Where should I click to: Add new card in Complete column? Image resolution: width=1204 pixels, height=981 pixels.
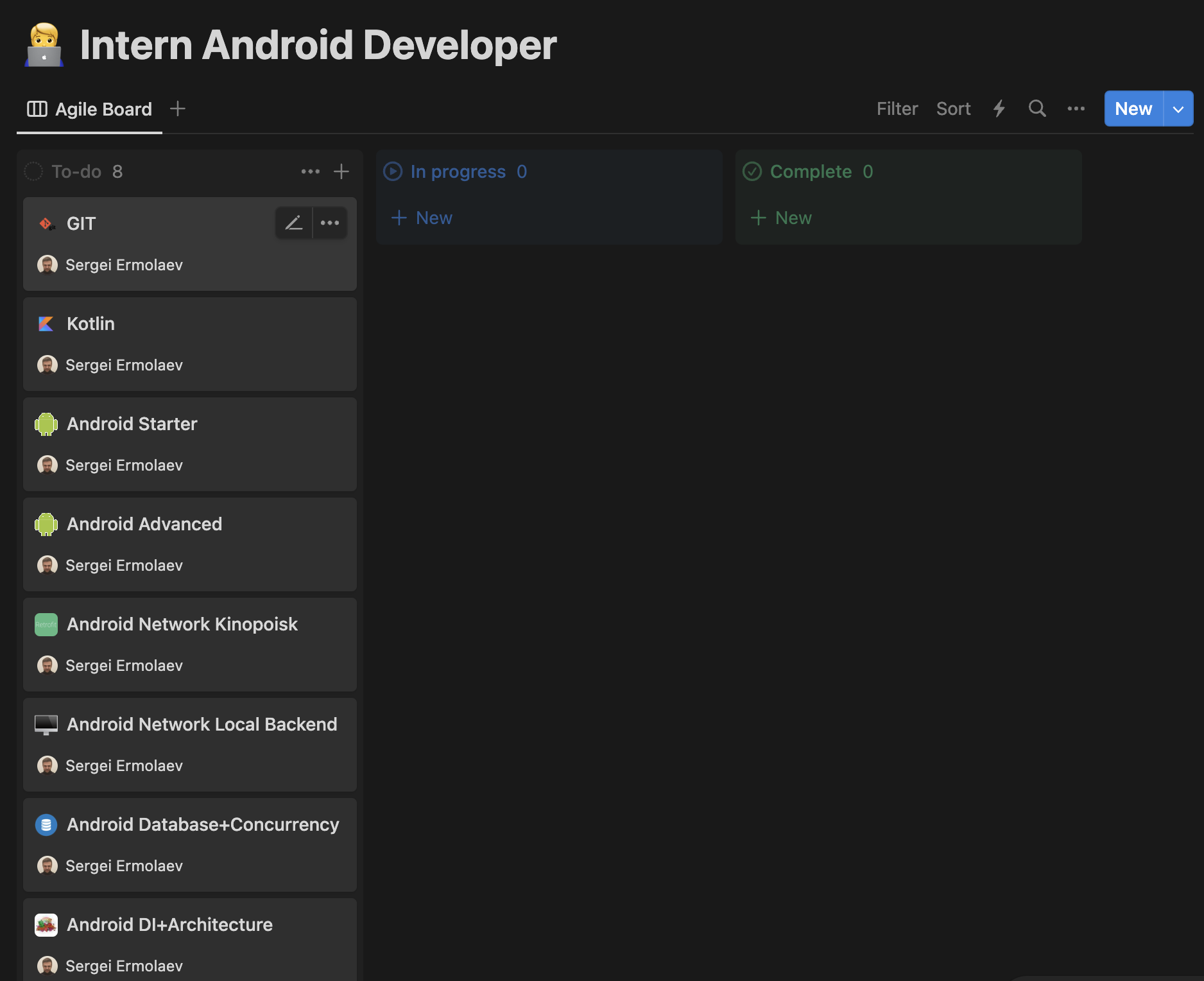tap(782, 218)
